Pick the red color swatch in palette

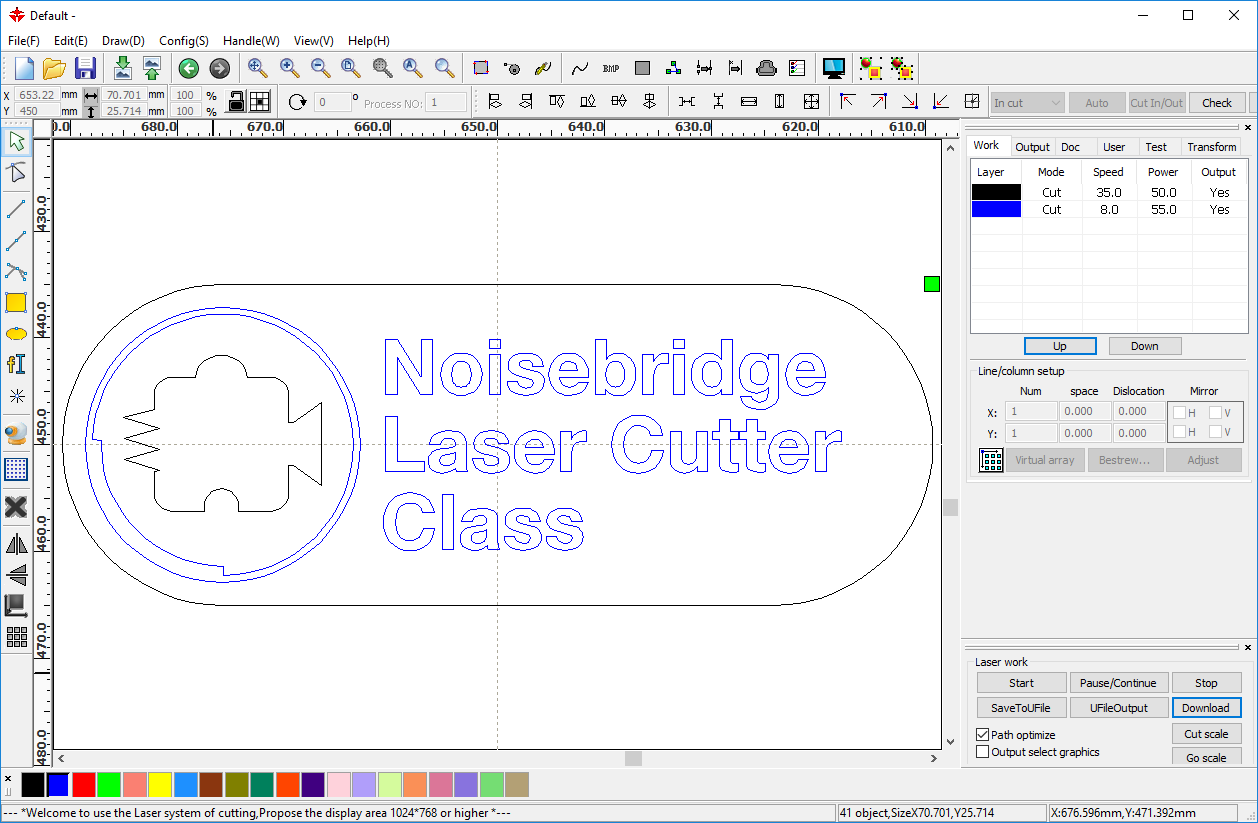click(x=84, y=785)
